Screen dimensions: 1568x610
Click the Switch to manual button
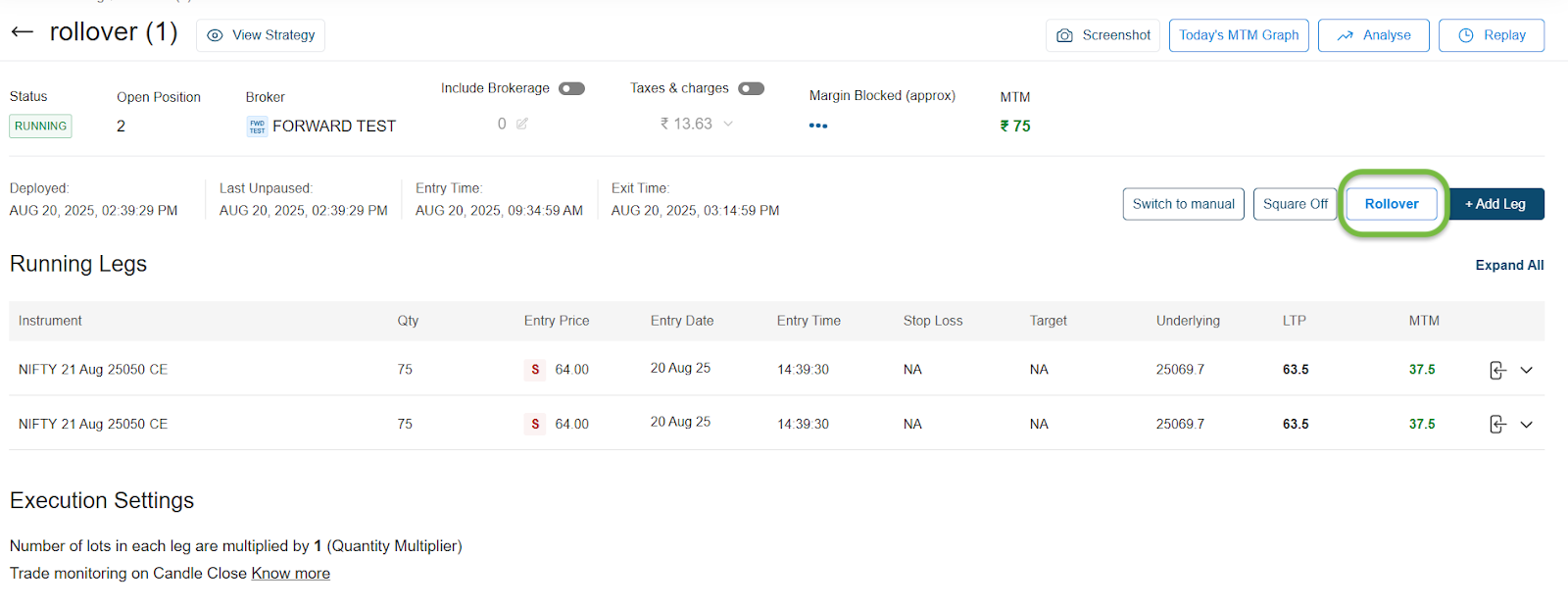click(1183, 204)
